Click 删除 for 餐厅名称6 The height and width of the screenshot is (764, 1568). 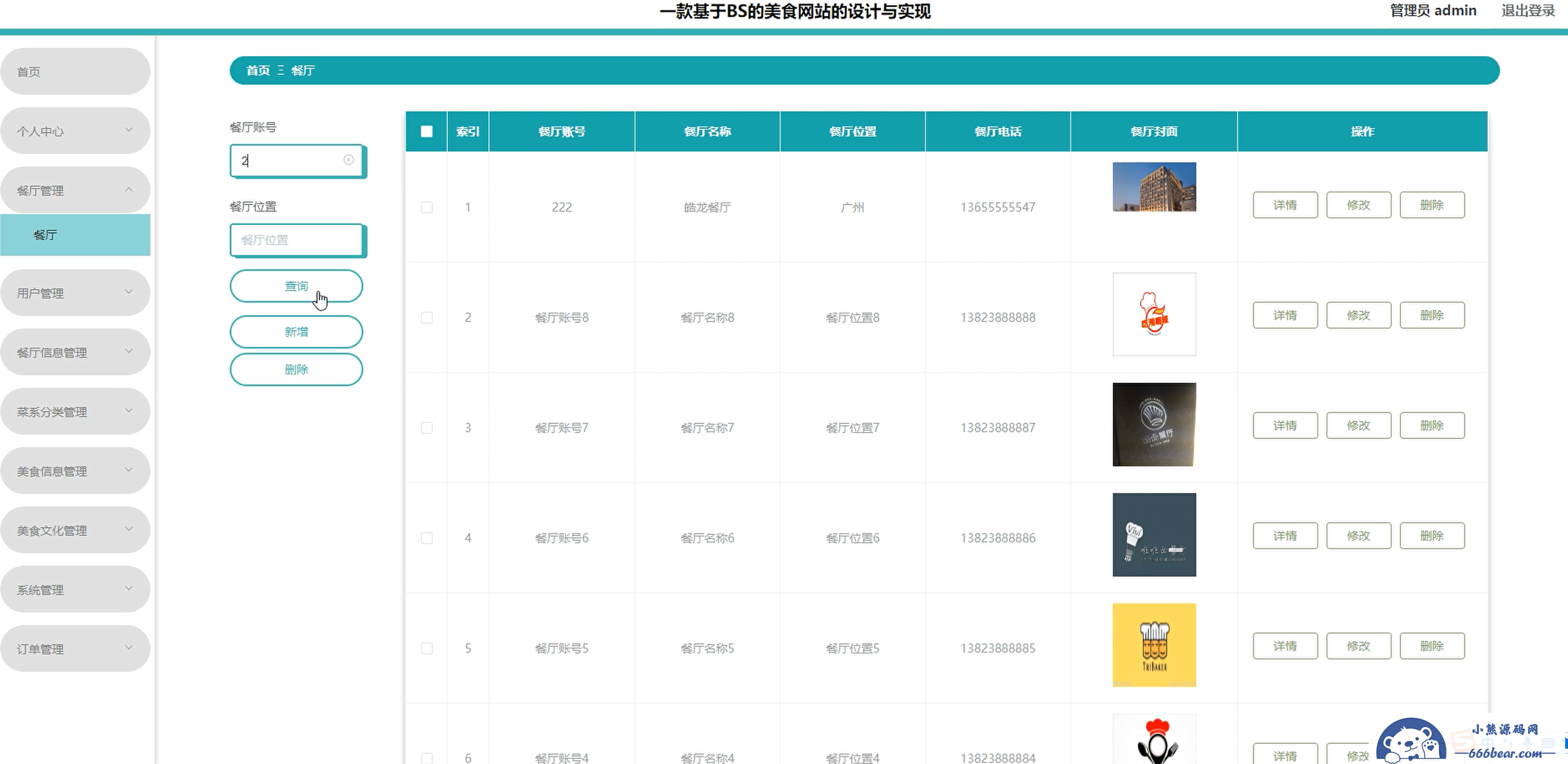tap(1432, 536)
